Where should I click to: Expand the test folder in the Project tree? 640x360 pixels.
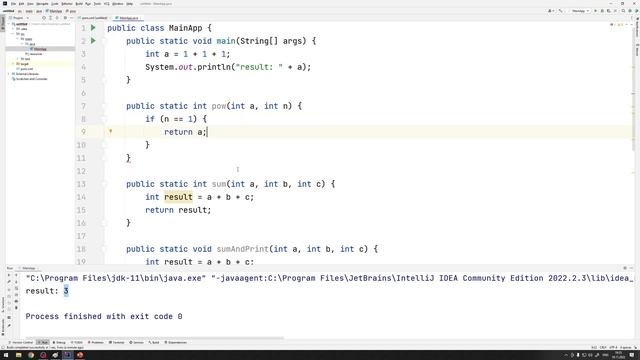[18, 59]
